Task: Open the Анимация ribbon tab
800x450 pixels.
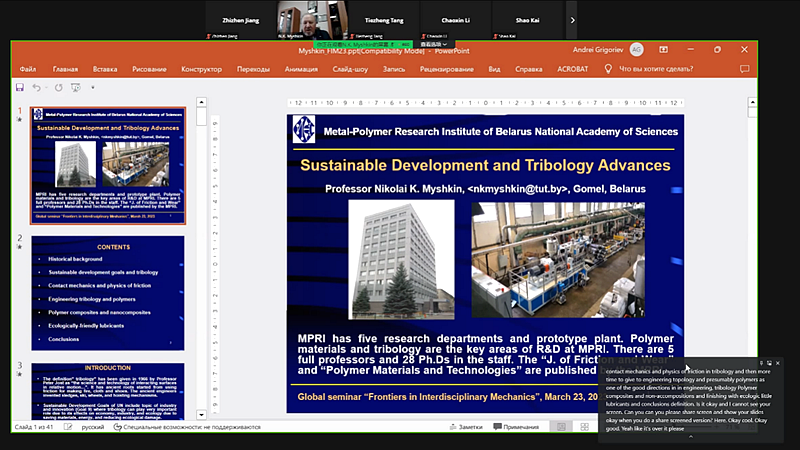Action: pyautogui.click(x=301, y=69)
